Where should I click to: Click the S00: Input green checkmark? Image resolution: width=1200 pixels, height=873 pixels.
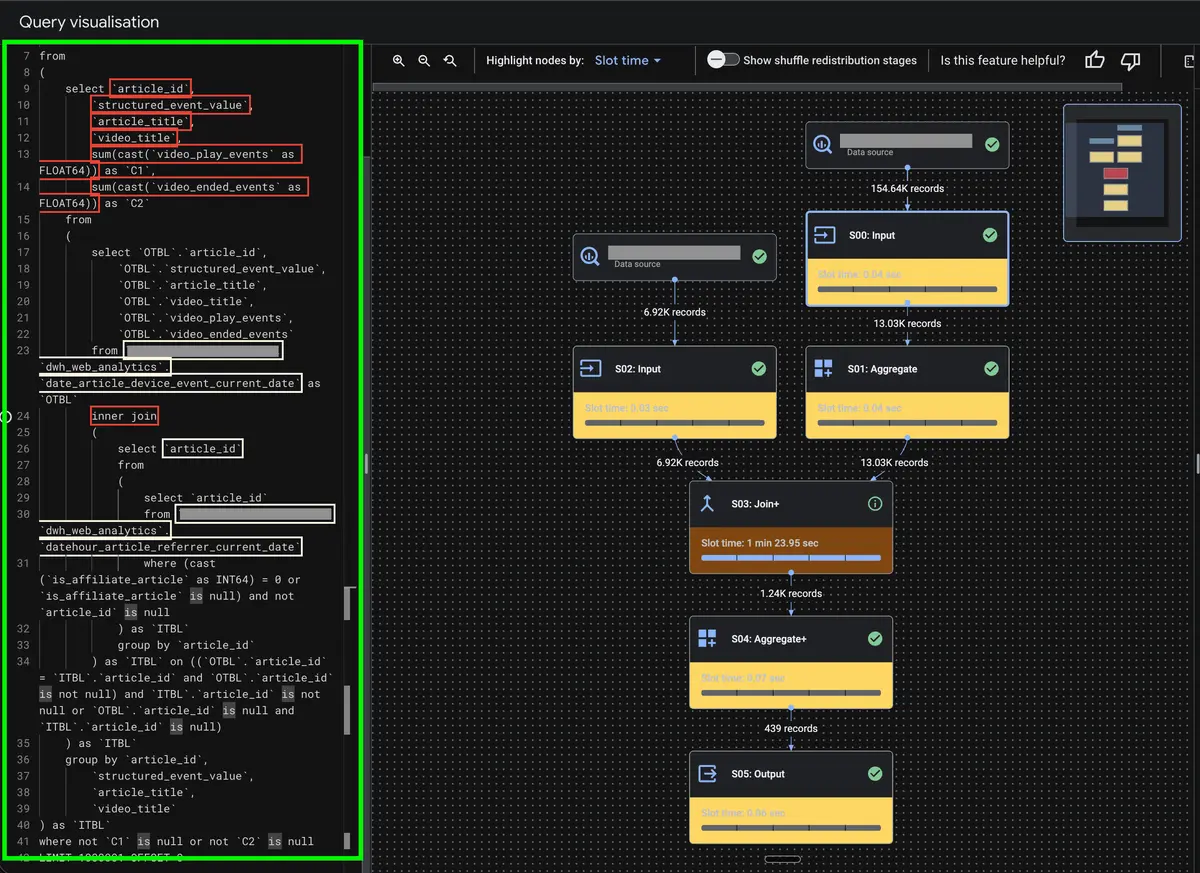coord(990,235)
